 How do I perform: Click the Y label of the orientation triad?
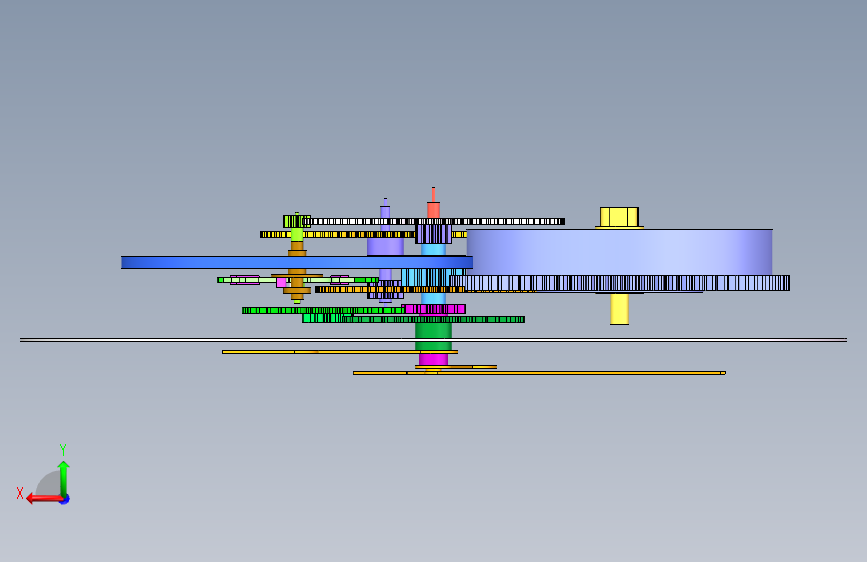[x=63, y=449]
